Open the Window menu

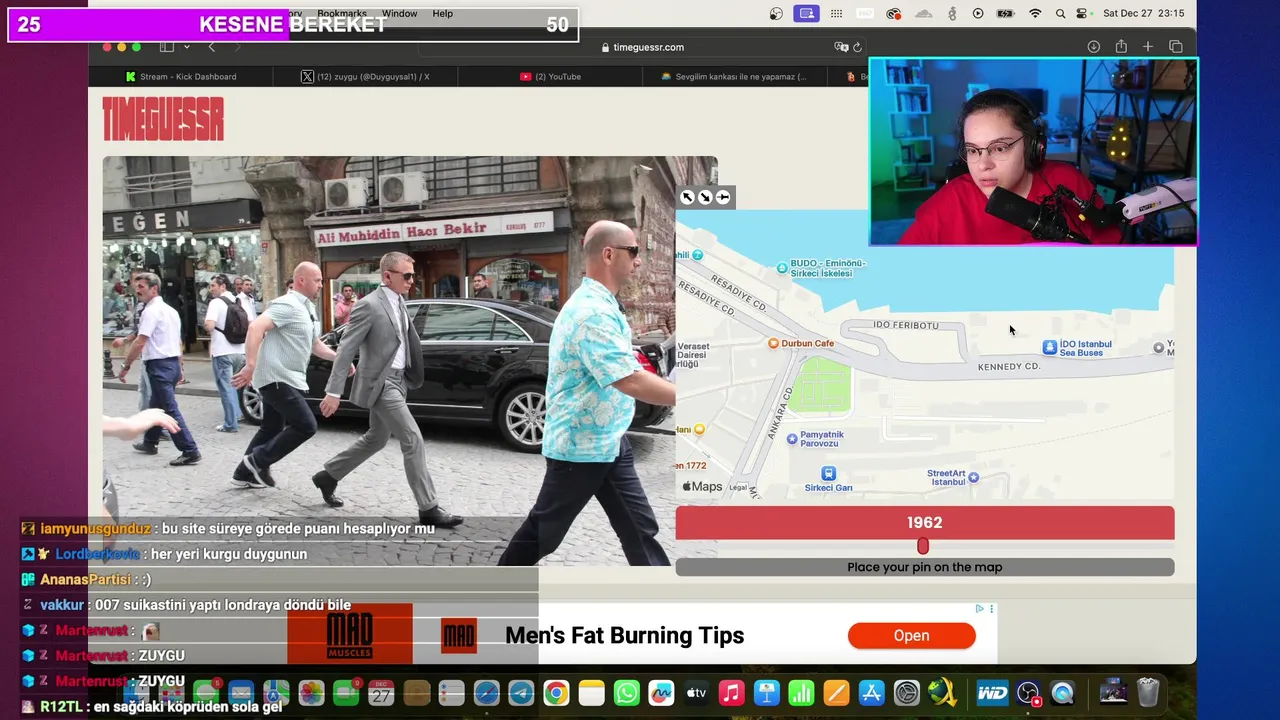pyautogui.click(x=399, y=13)
